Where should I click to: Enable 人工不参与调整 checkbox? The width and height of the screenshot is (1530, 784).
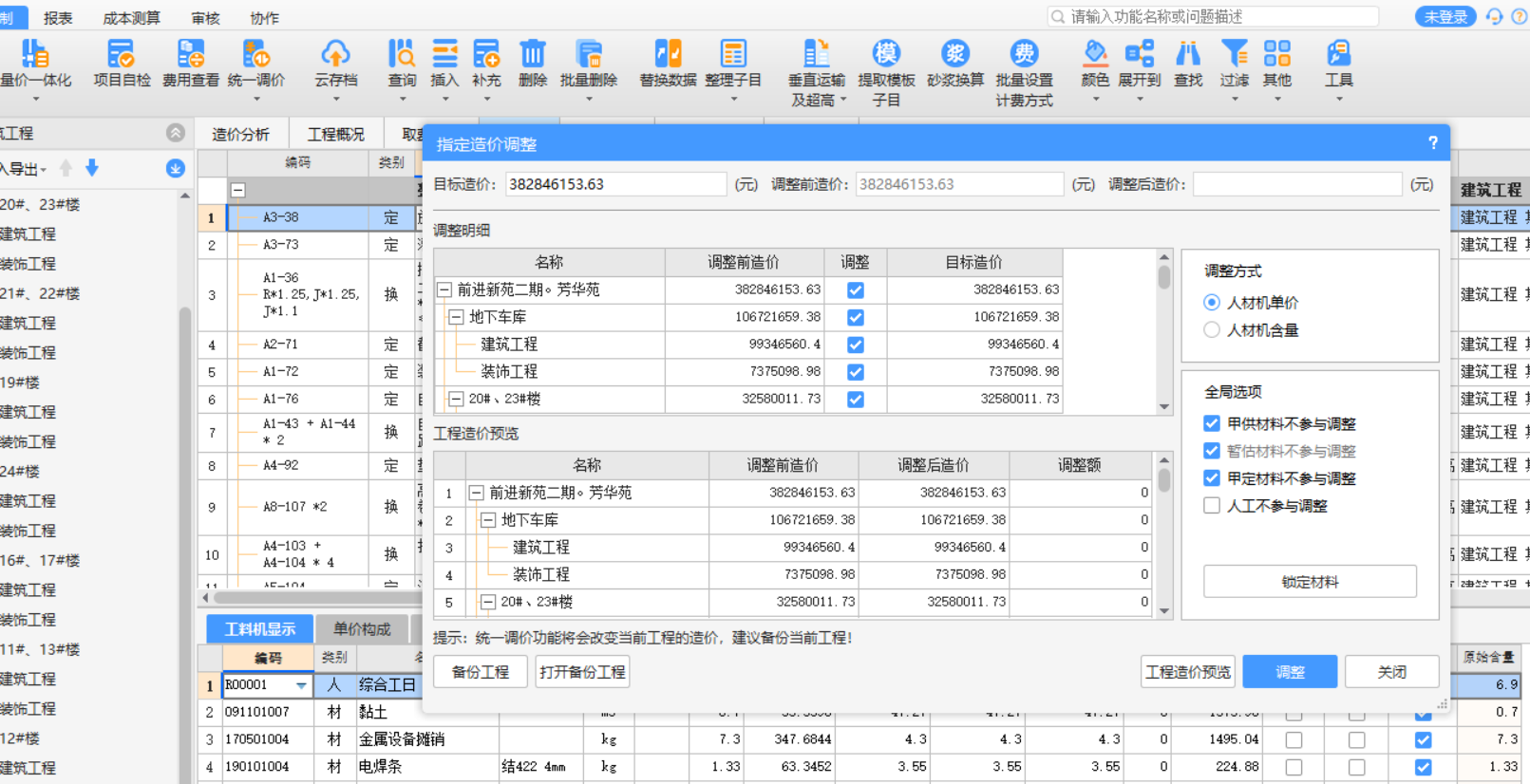tap(1212, 506)
